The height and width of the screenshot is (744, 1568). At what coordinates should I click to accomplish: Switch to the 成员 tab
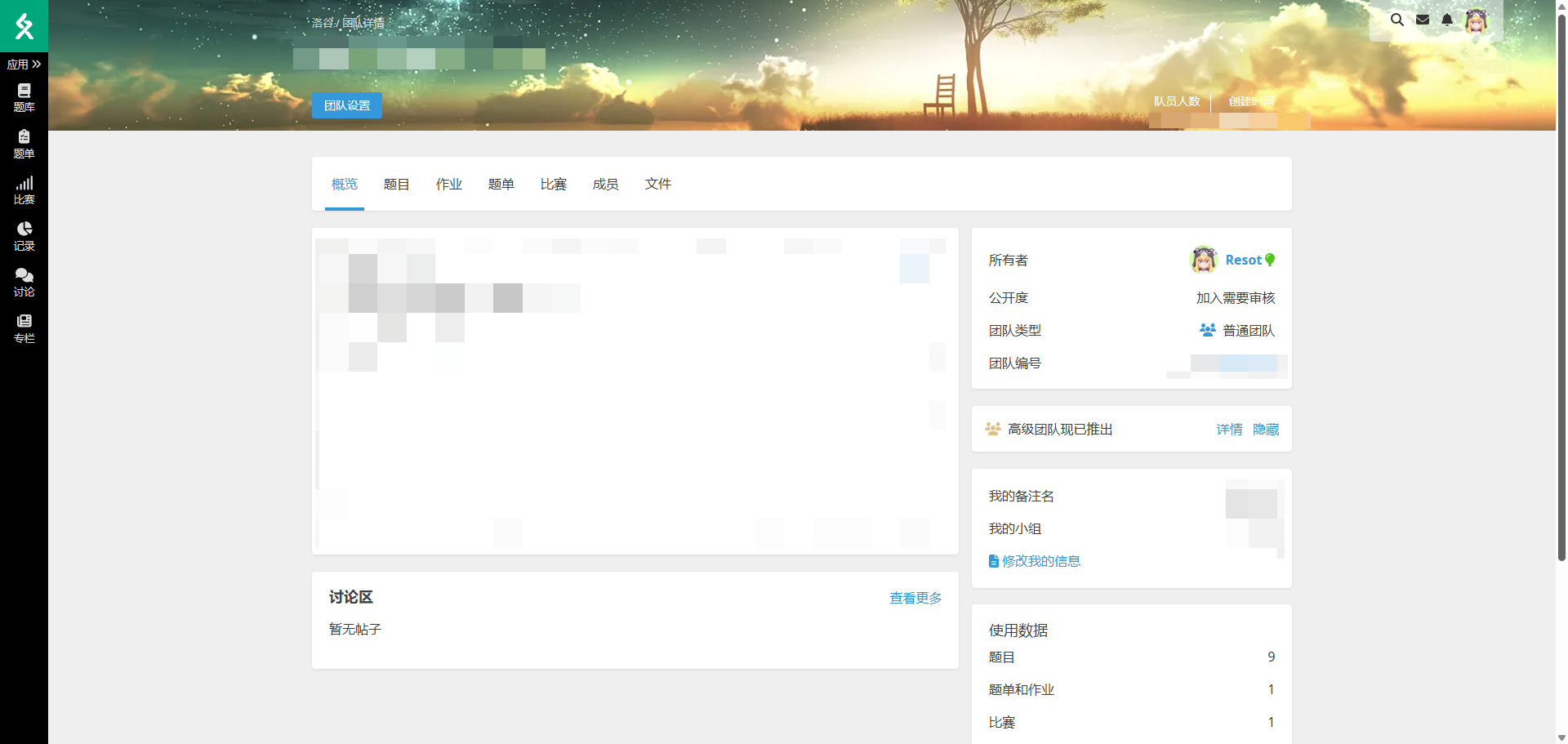tap(605, 185)
